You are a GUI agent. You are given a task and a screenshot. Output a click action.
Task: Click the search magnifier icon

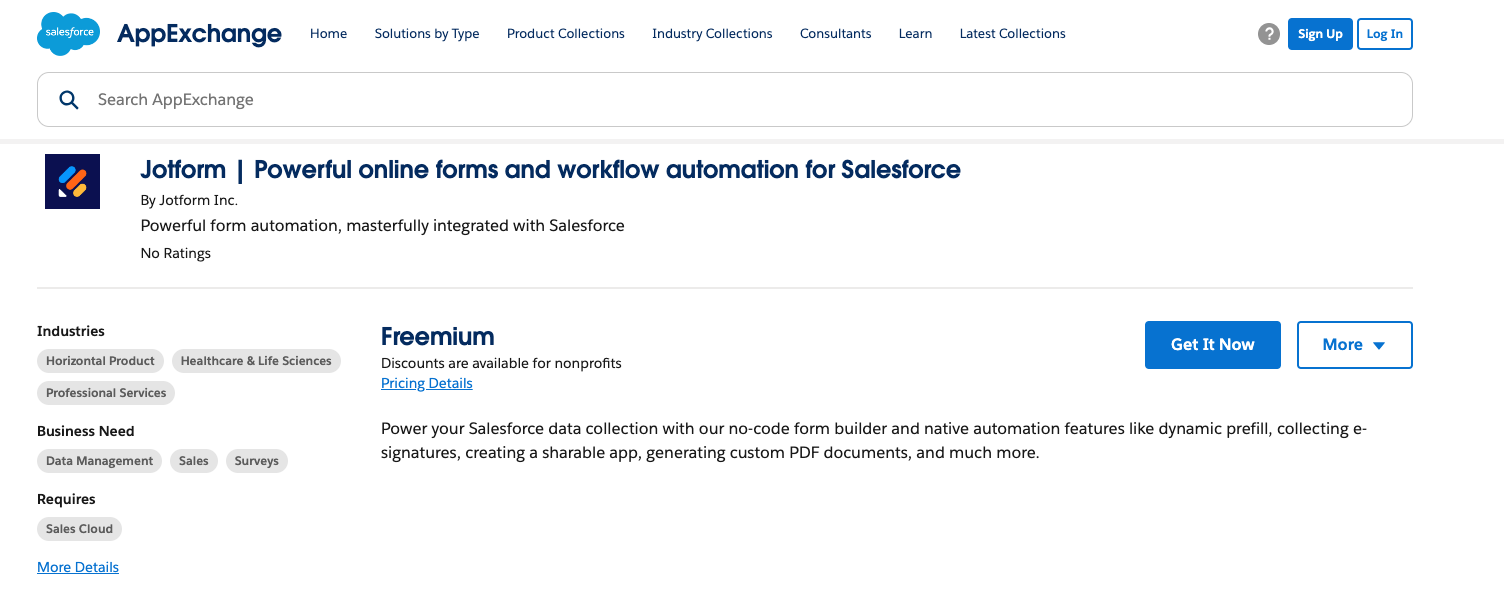[69, 100]
